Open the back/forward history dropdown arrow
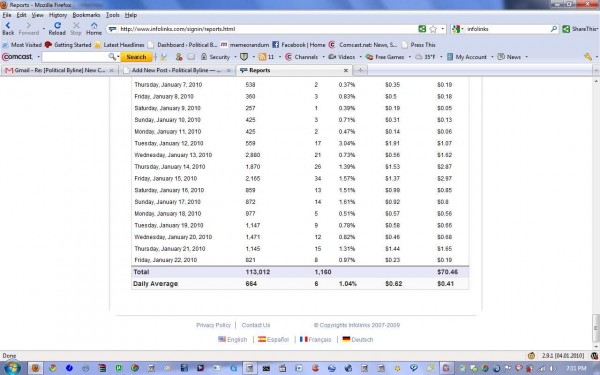600x375 pixels. pos(43,29)
